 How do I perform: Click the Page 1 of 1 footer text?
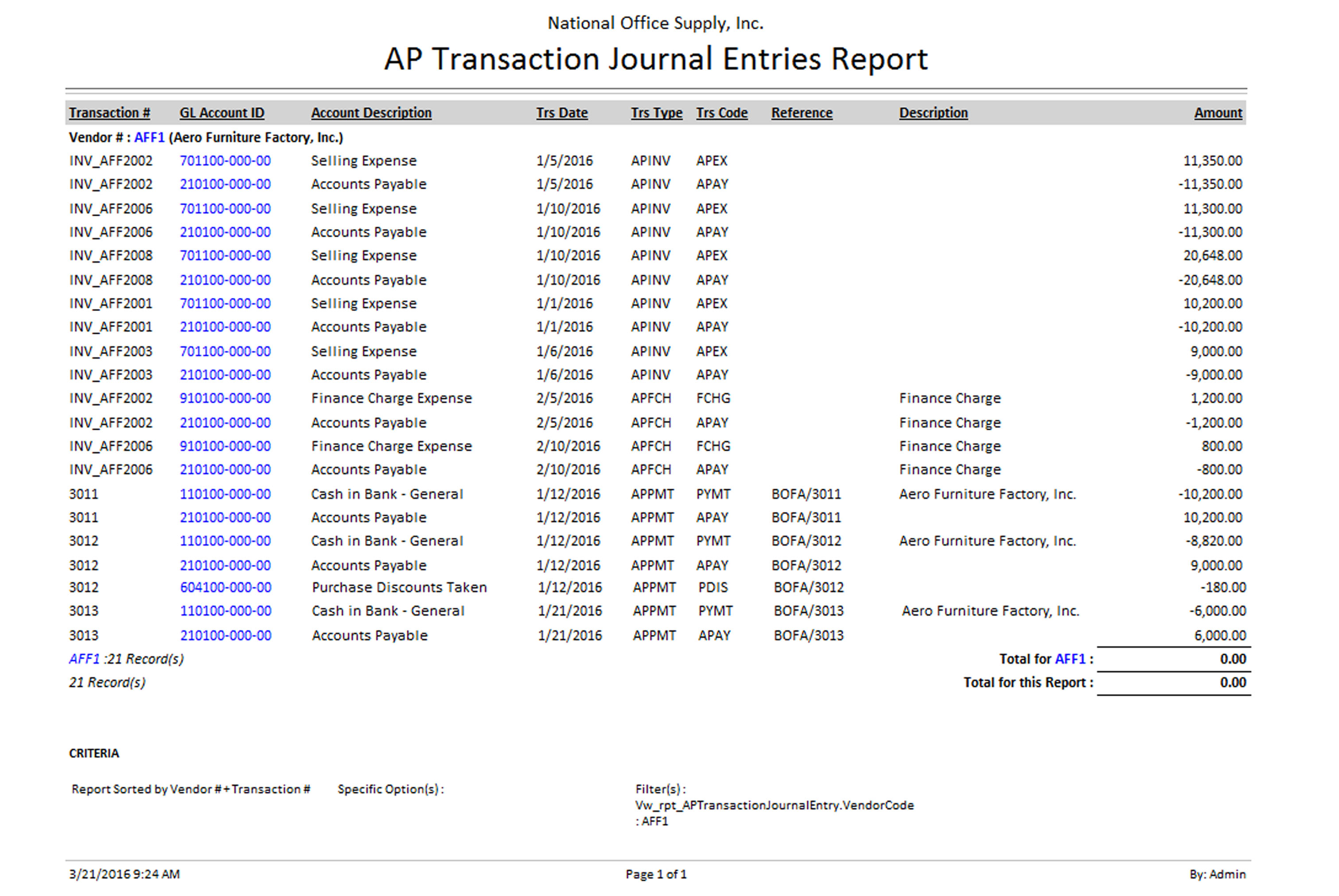point(655,874)
